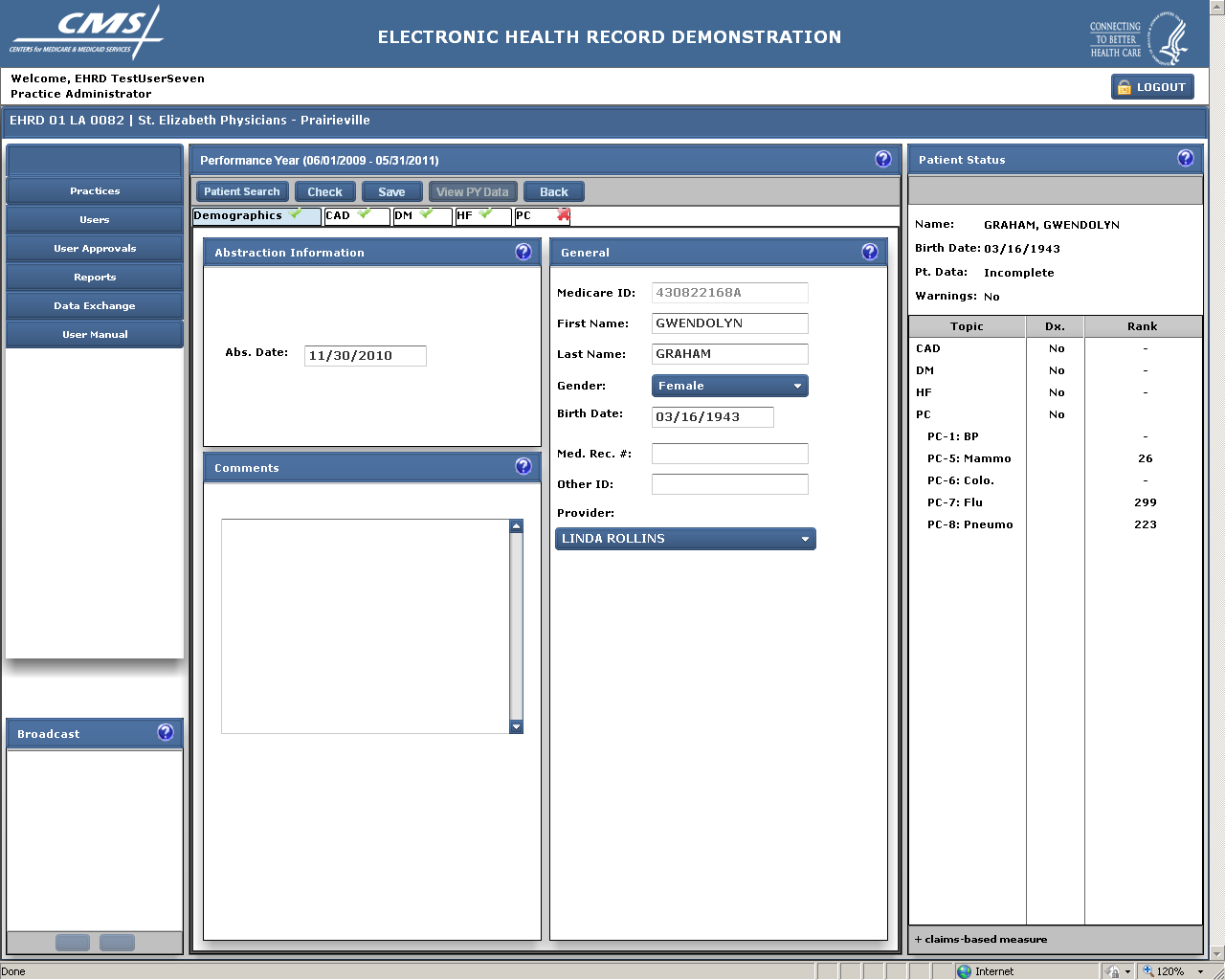Open Data Exchange from sidebar

95,306
